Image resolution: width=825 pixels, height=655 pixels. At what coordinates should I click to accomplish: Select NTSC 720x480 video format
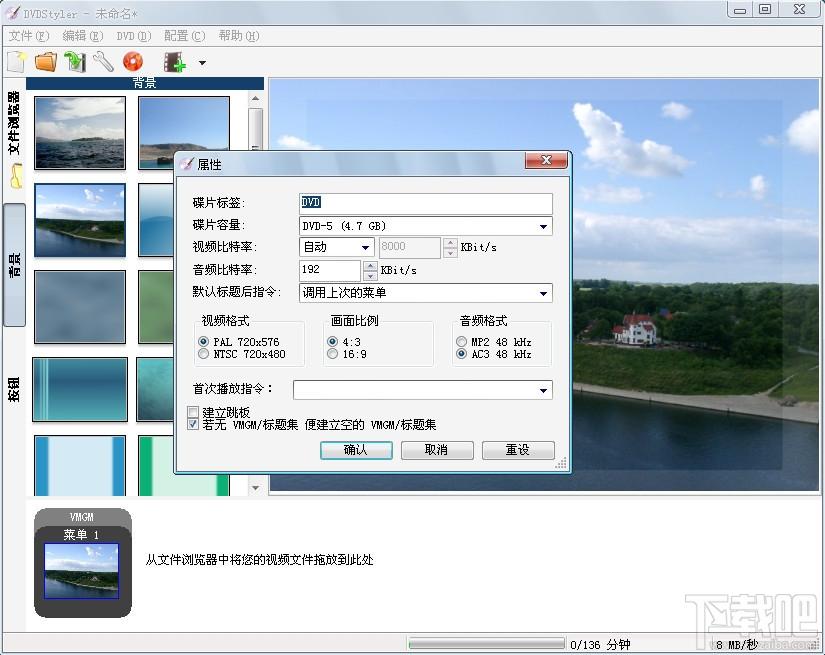pyautogui.click(x=204, y=355)
